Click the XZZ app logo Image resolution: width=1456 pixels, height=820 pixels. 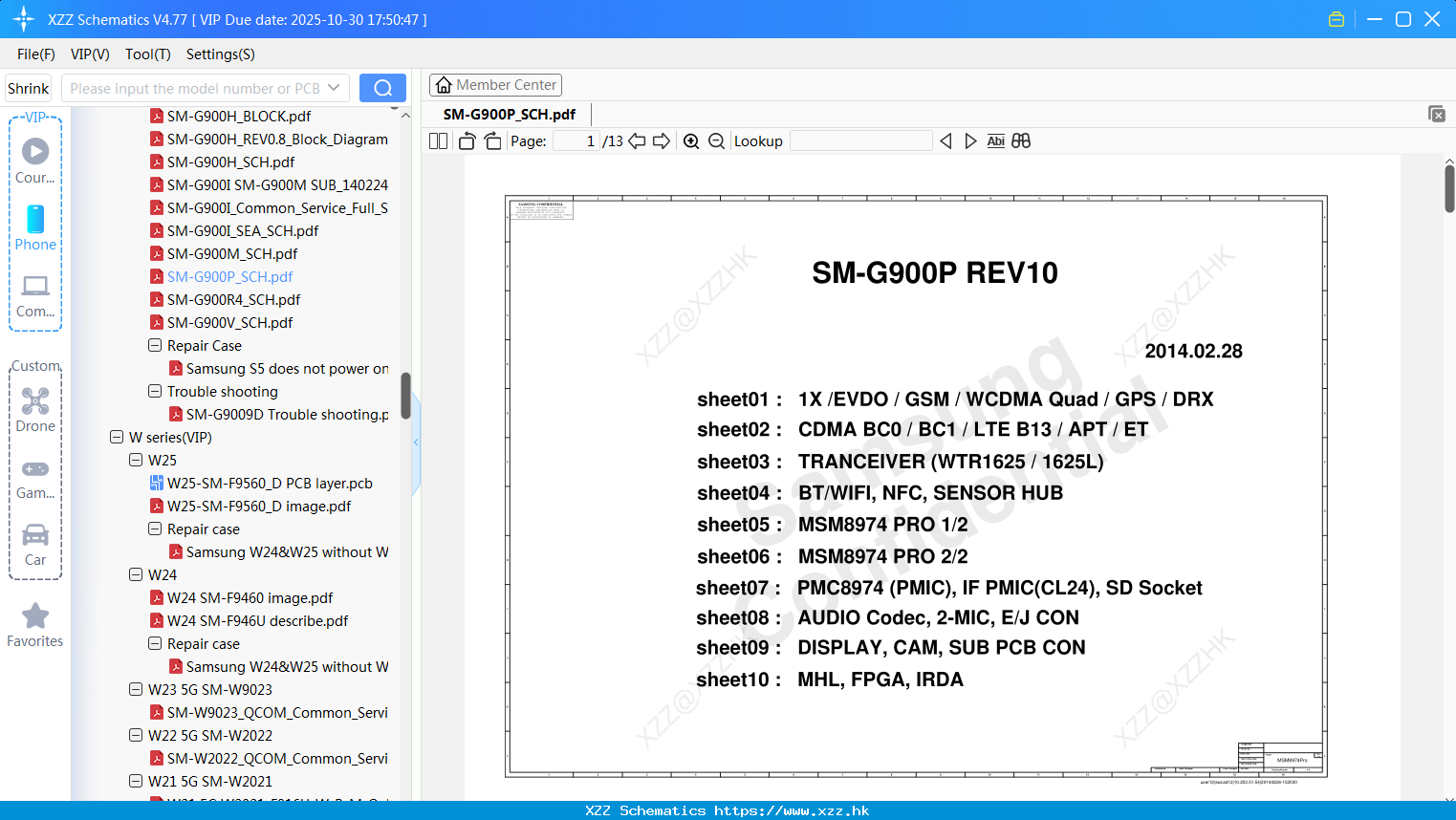point(24,19)
